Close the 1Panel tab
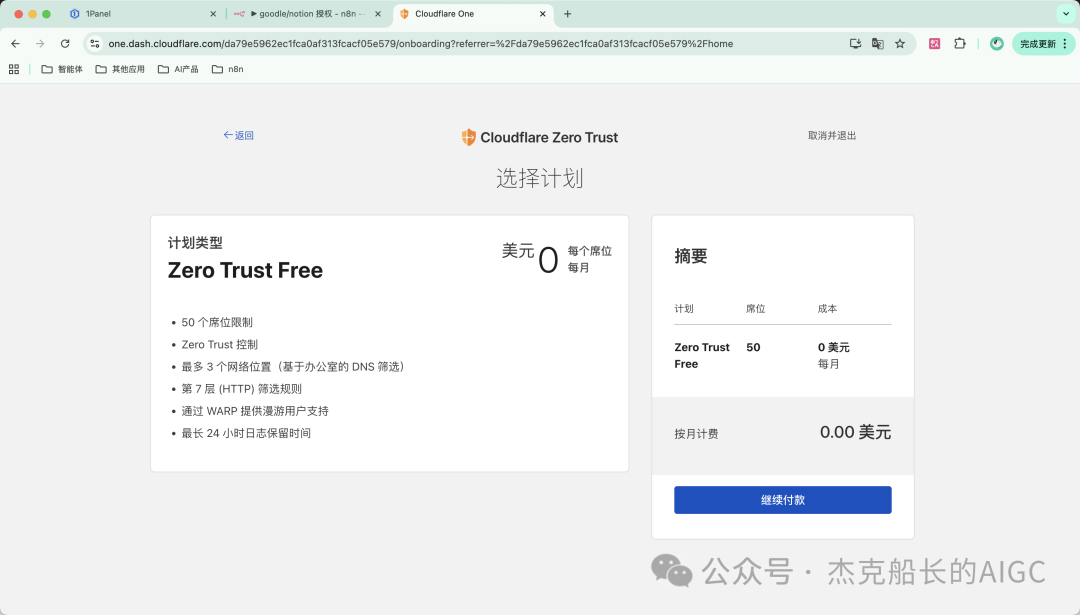This screenshot has width=1080, height=615. tap(213, 14)
